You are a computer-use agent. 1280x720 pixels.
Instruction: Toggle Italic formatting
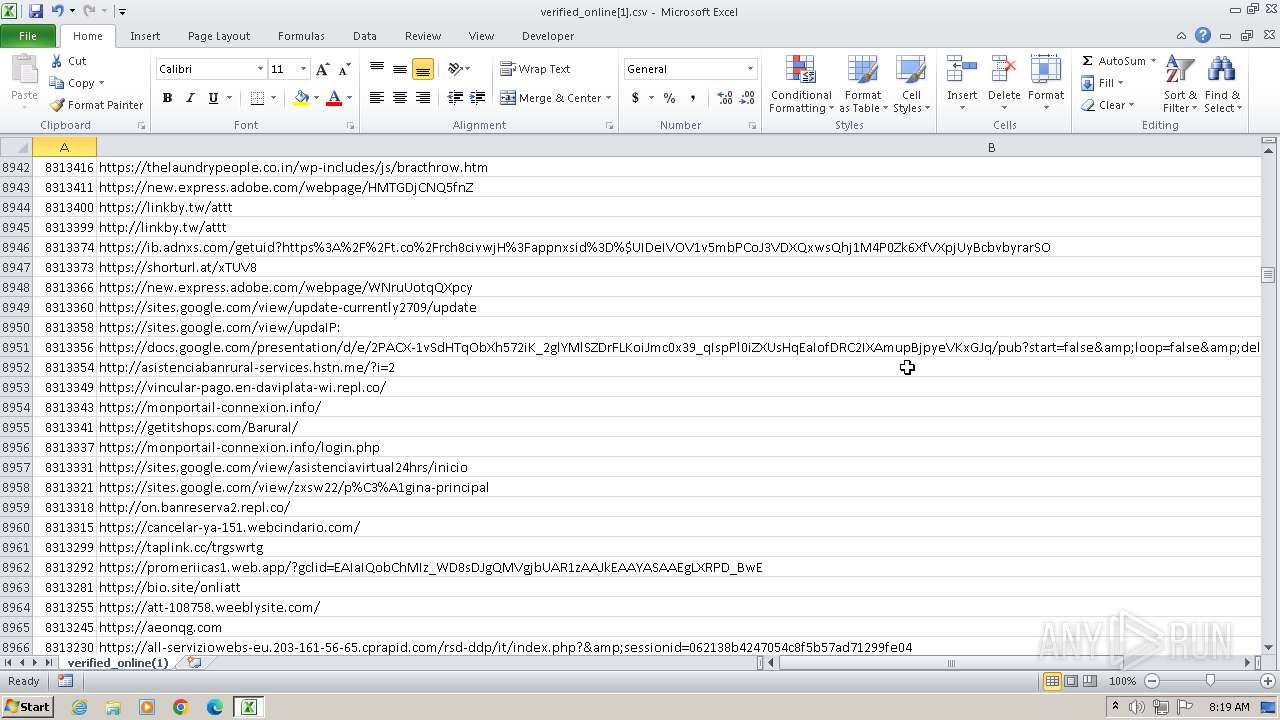(x=190, y=98)
